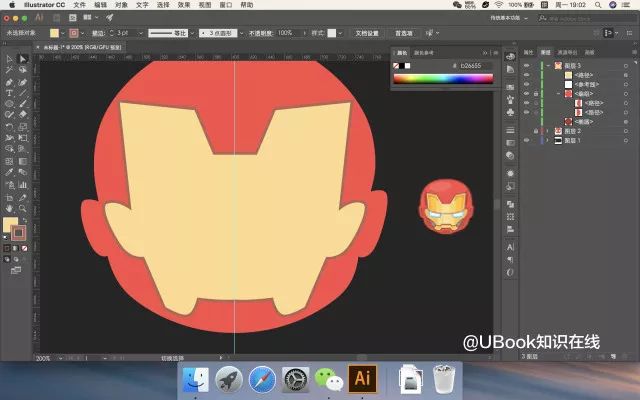Click the 文档设置 button
This screenshot has width=640, height=400.
(x=367, y=33)
